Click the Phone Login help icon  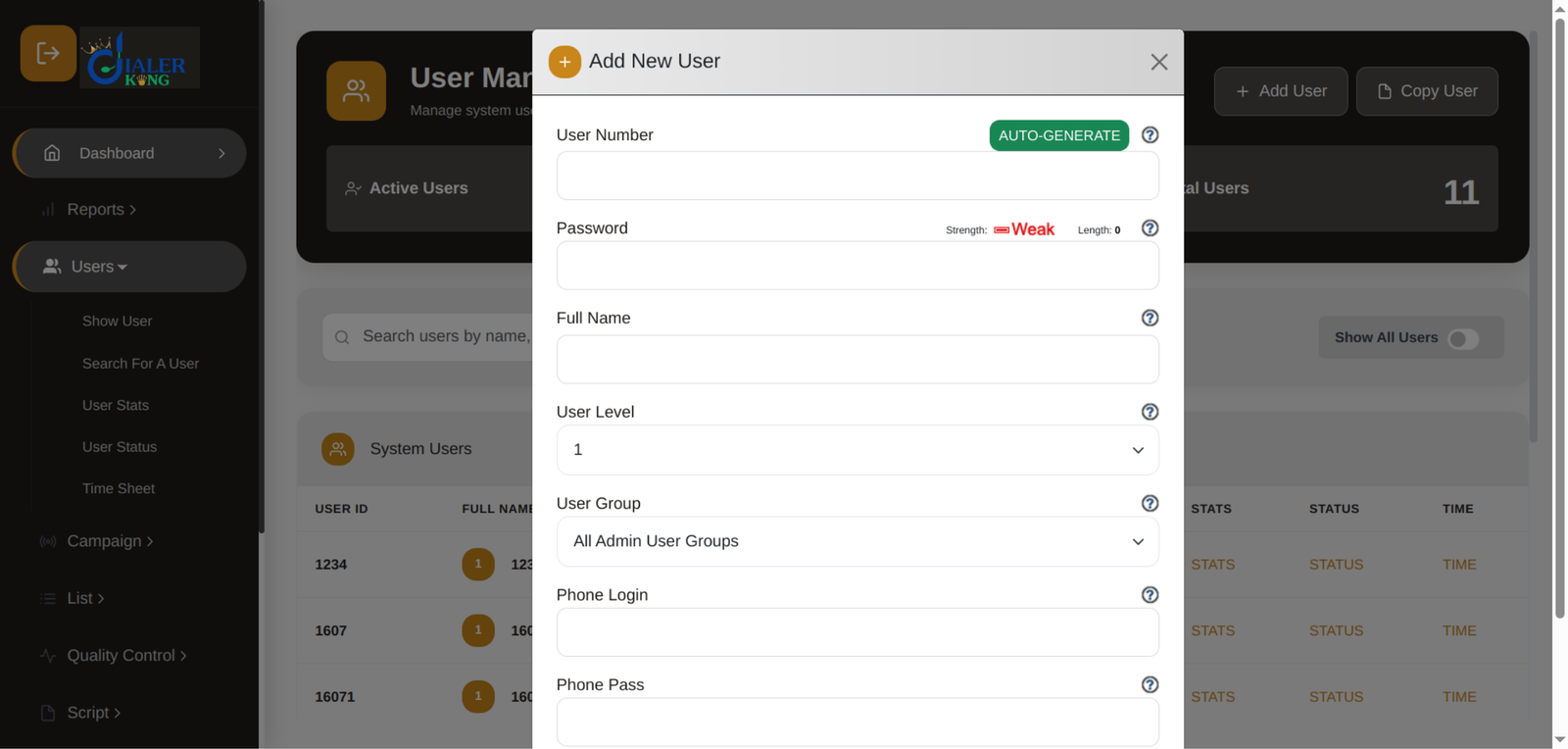click(x=1150, y=595)
